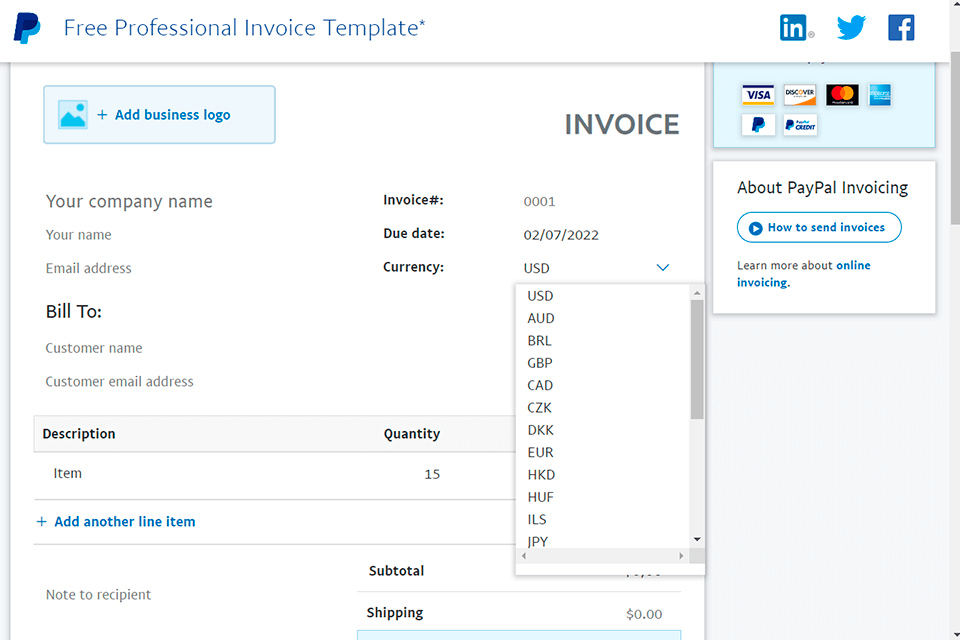Click the PayPal Credit icon

point(800,125)
